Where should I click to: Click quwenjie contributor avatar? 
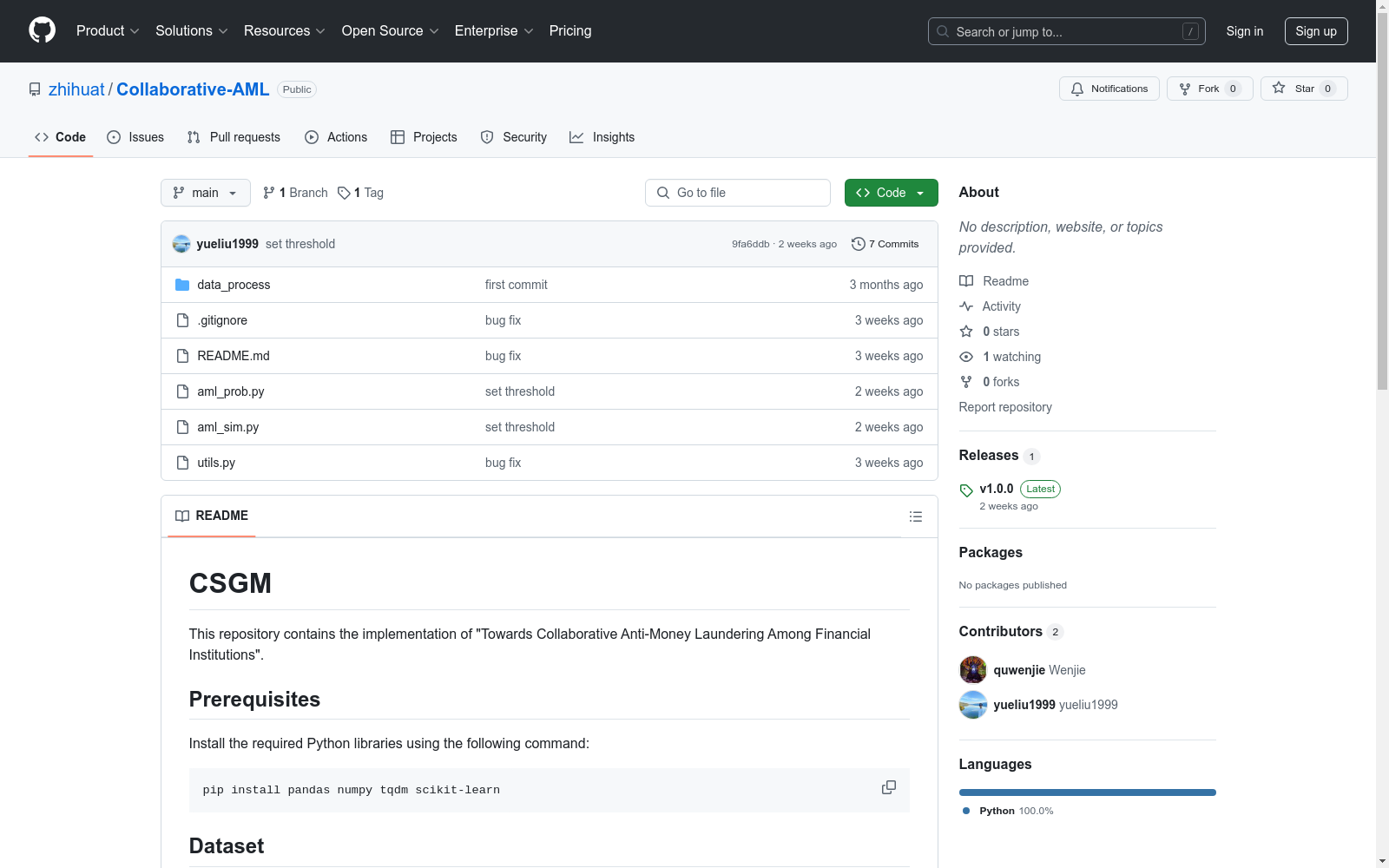pyautogui.click(x=973, y=670)
